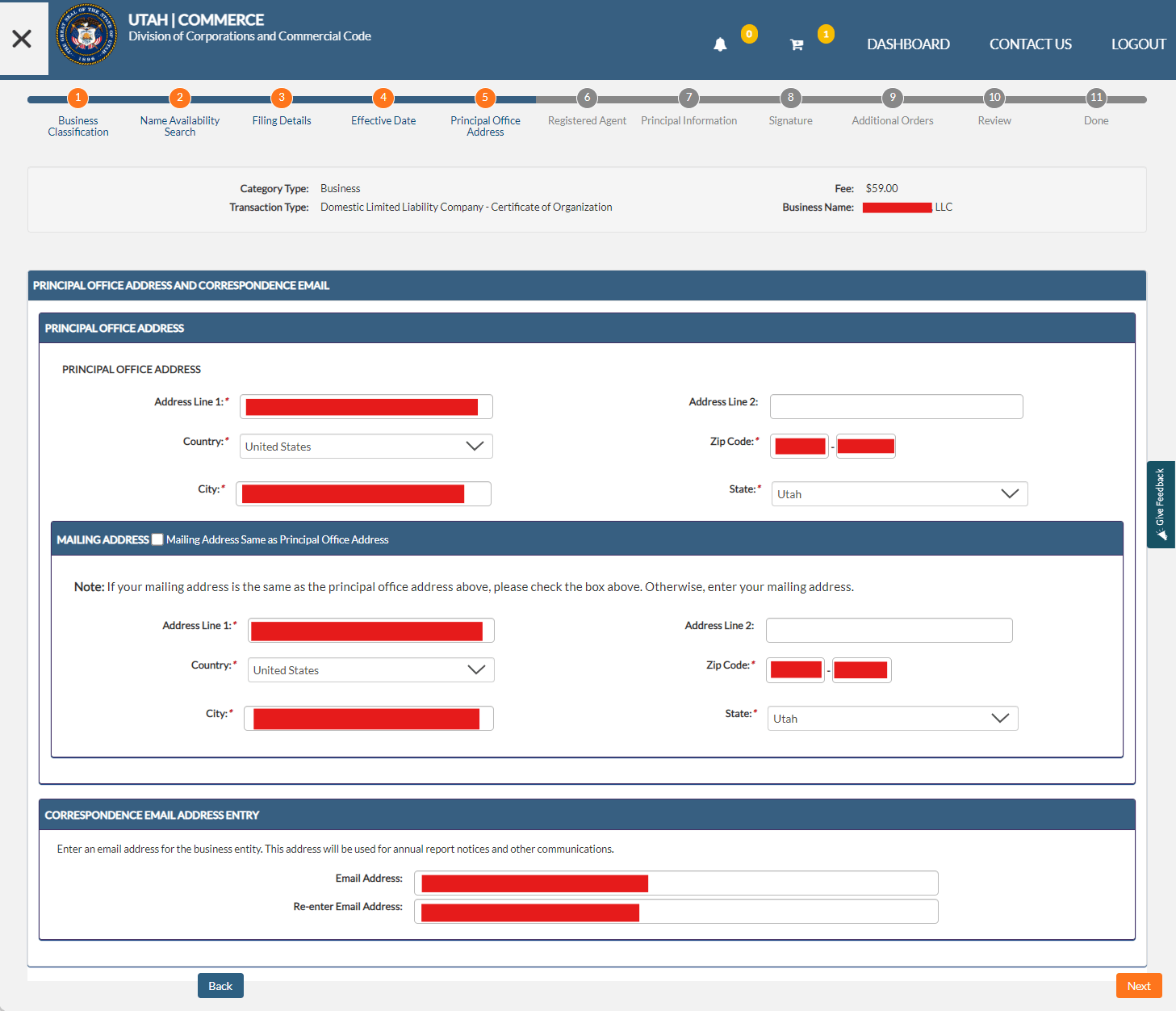Click principal office Address Line 2 field

coord(897,406)
